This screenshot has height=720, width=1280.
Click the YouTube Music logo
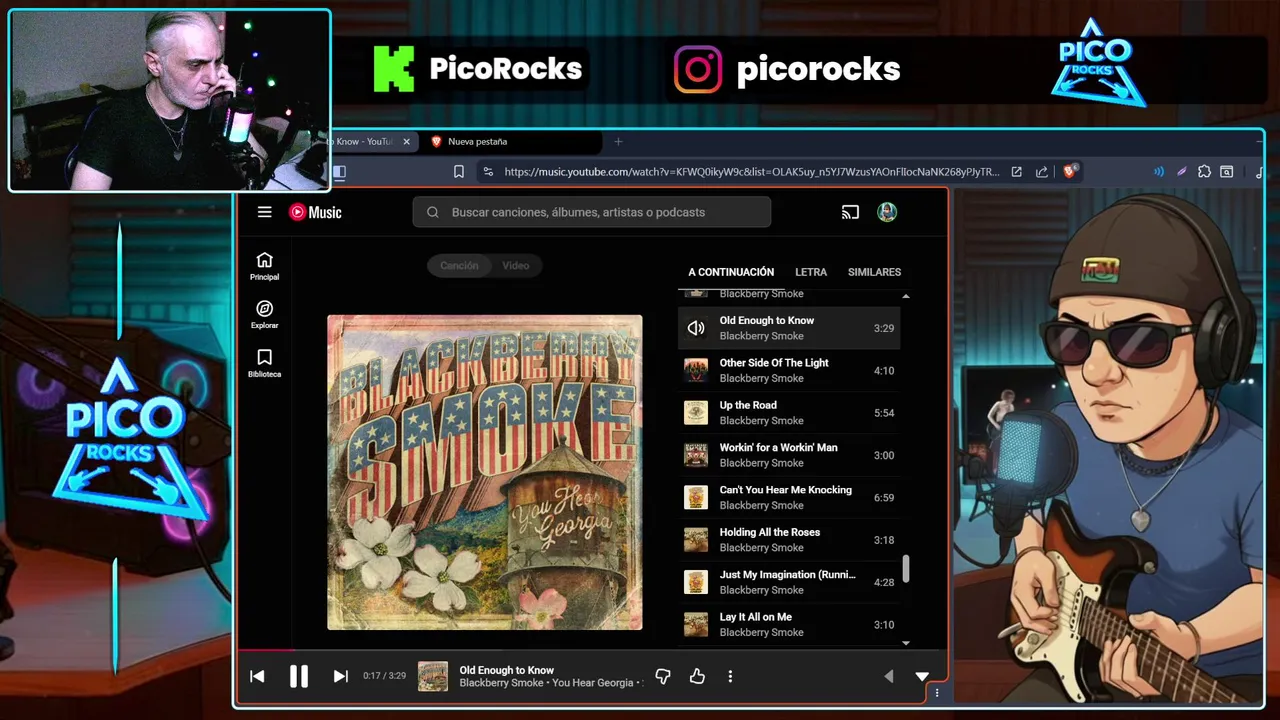(x=315, y=212)
